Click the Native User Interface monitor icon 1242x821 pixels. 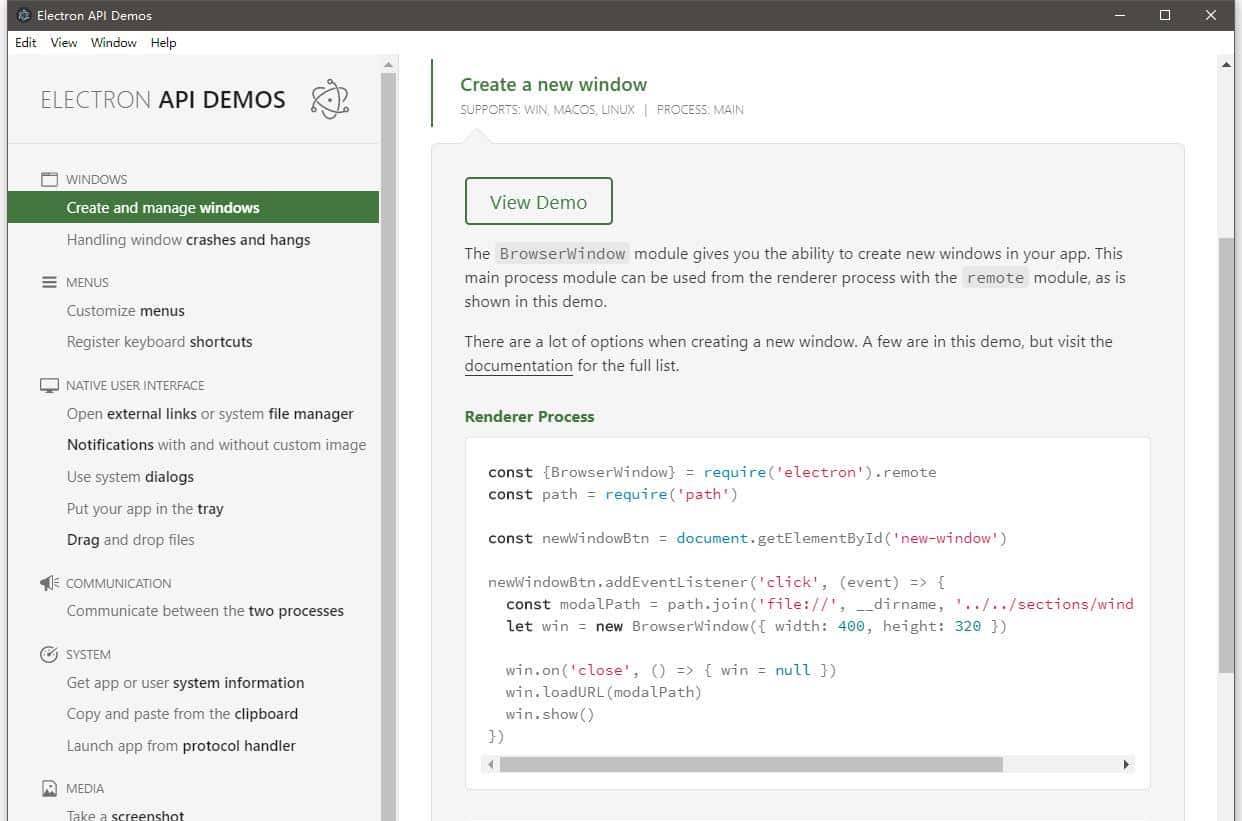pos(49,385)
